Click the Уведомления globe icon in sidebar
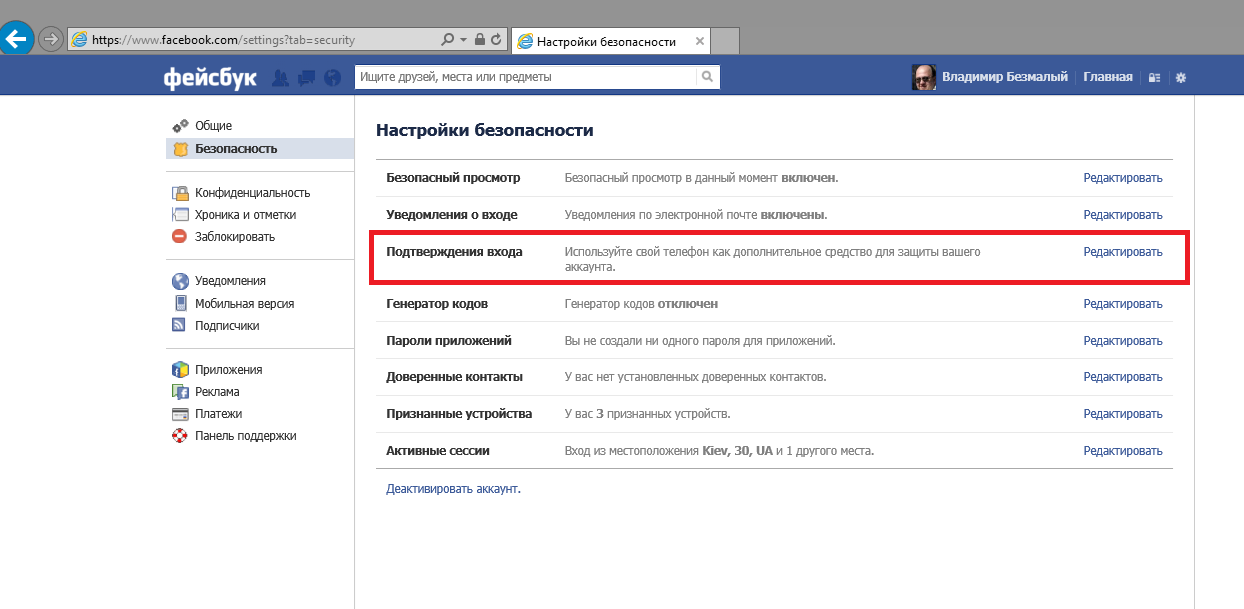Viewport: 1244px width, 609px height. 180,281
